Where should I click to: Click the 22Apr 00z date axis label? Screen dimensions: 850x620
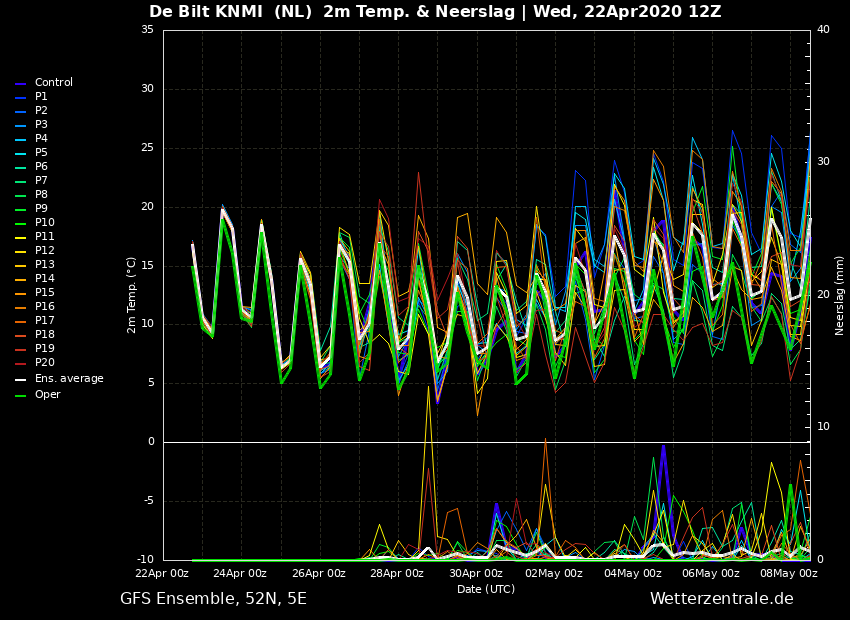pos(162,573)
